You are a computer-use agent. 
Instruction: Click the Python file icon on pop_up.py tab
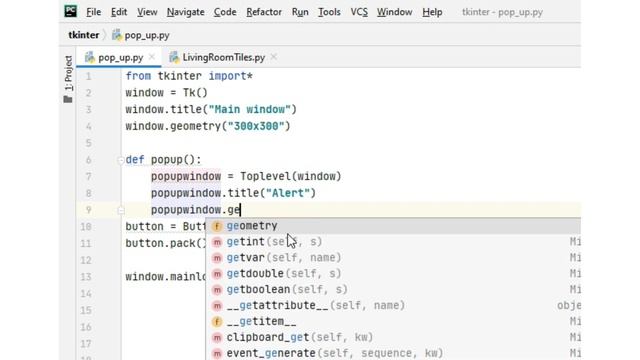(x=90, y=57)
